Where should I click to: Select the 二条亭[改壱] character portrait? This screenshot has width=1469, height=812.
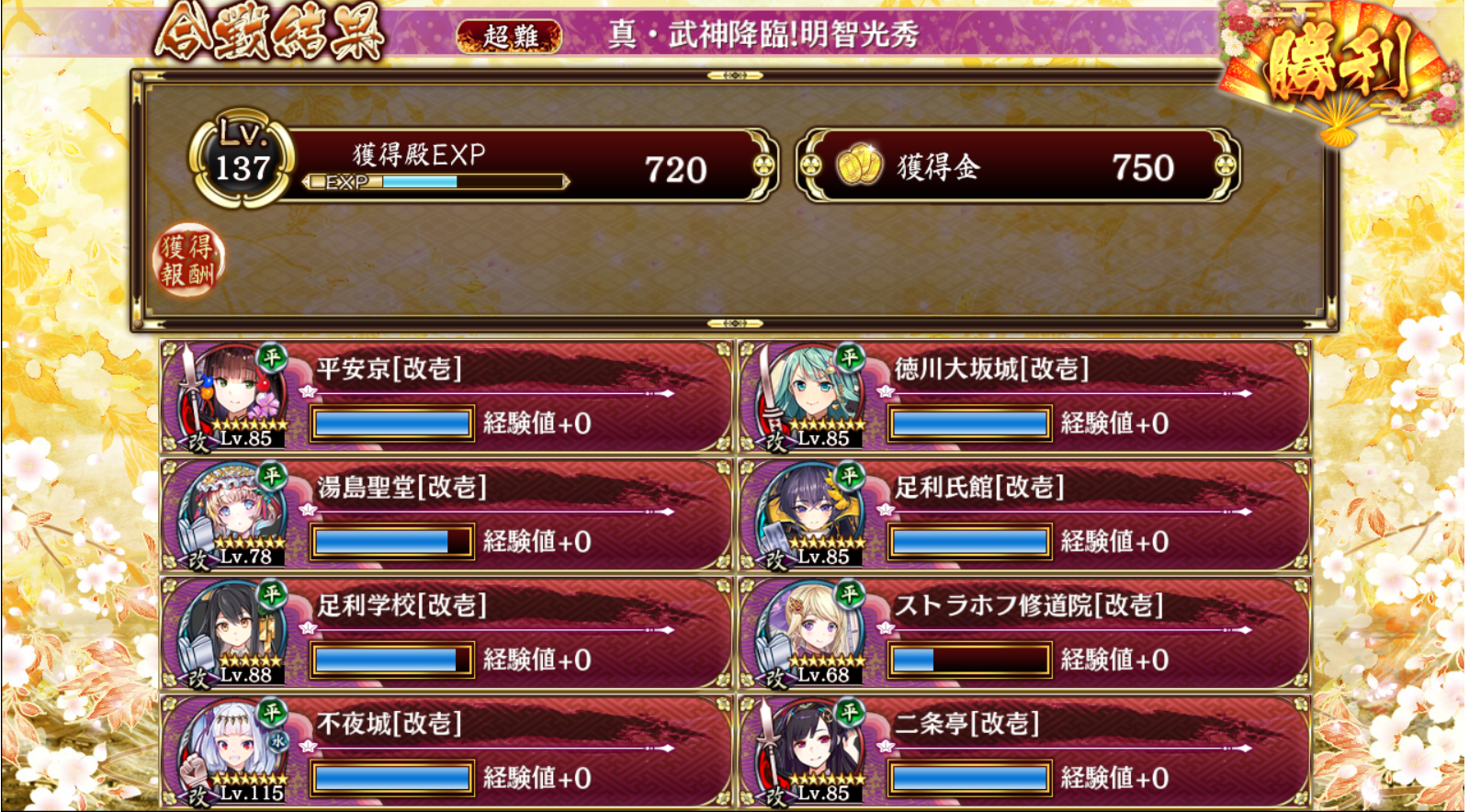point(811,751)
